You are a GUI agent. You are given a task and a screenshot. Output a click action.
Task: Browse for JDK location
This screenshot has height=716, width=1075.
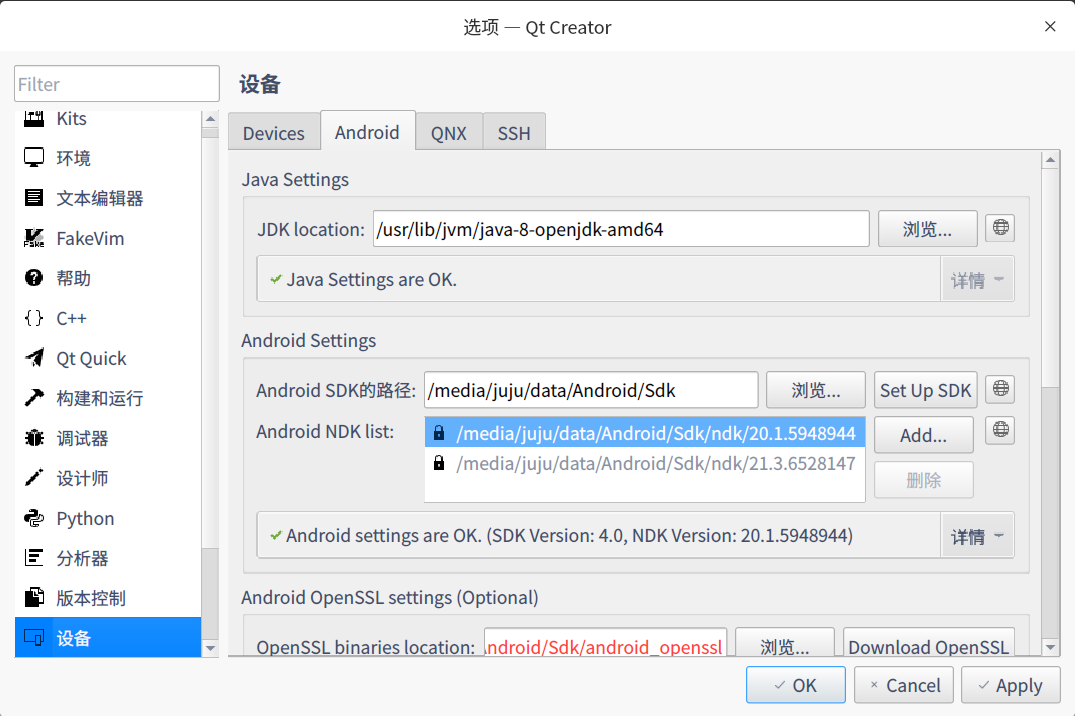(x=927, y=229)
